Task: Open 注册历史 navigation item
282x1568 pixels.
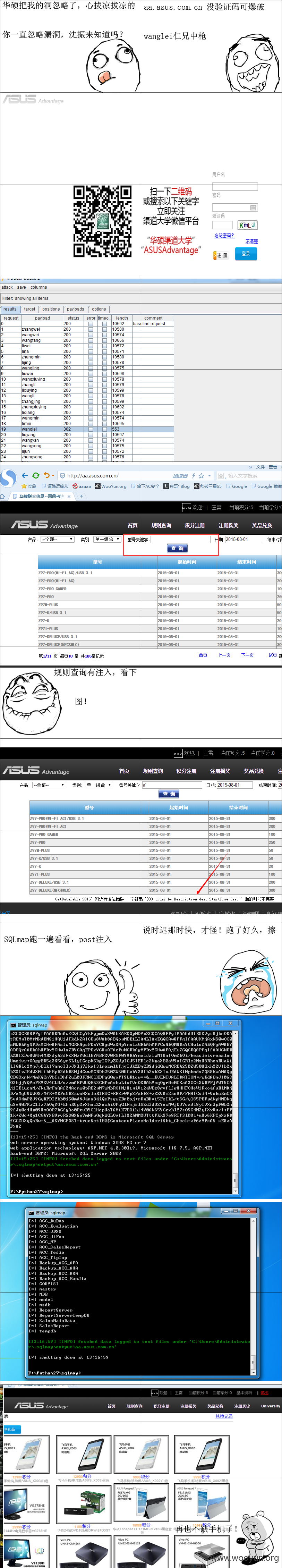Action: coord(242,1406)
